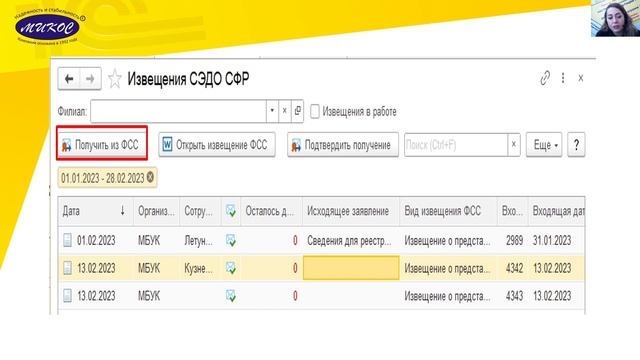Enable Извещения в работе checkbox
The height and width of the screenshot is (360, 640).
click(314, 111)
